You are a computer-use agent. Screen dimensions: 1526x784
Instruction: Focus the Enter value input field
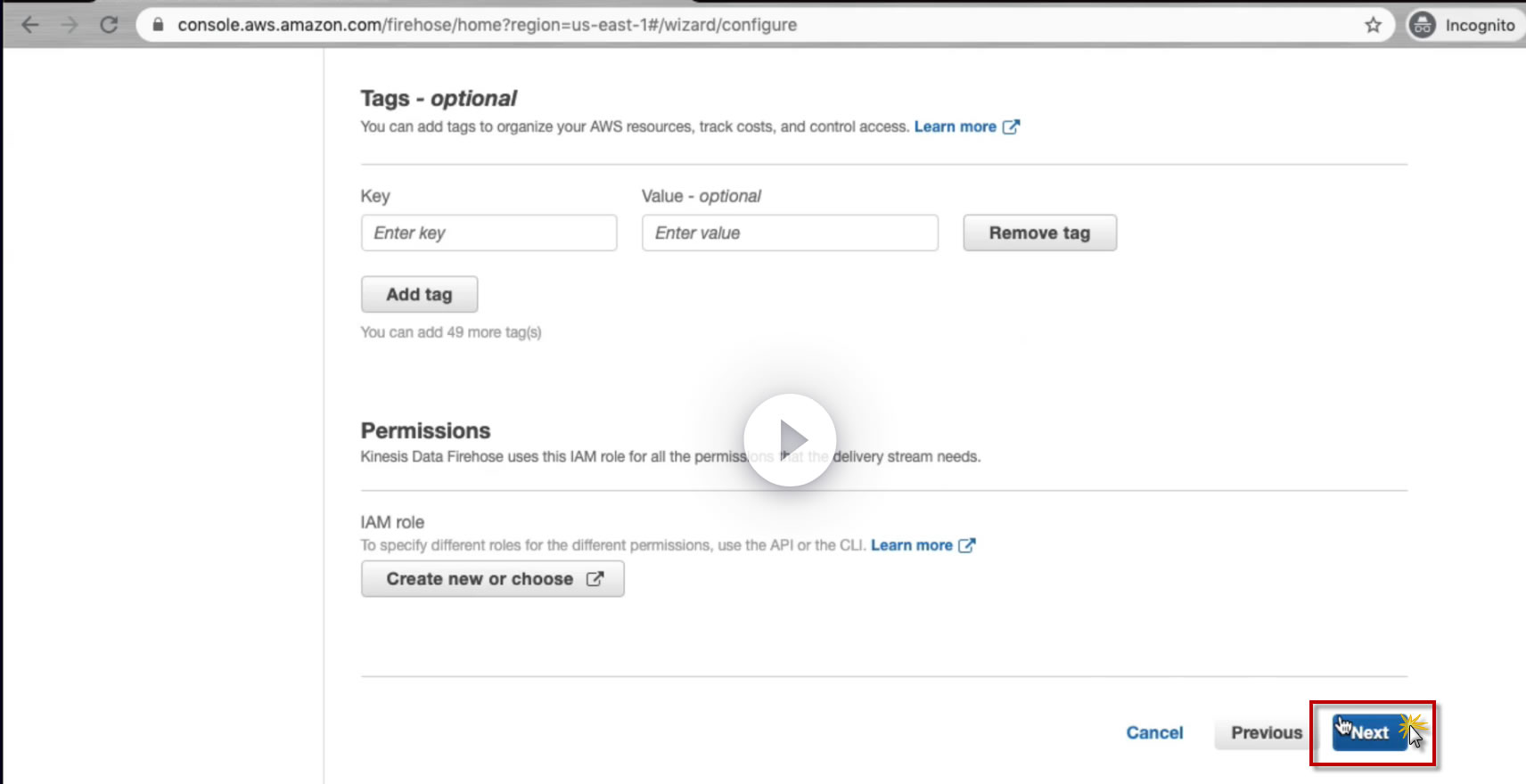tap(790, 233)
